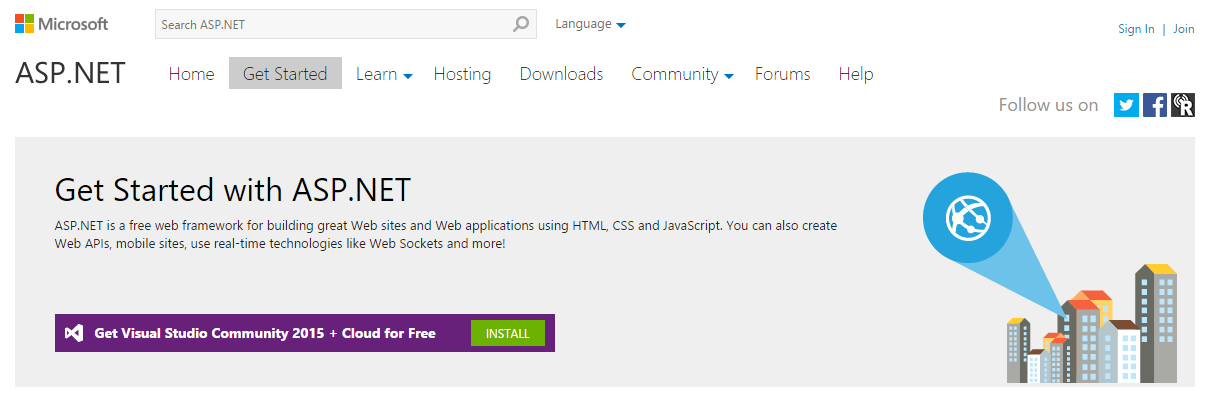Viewport: 1227px width, 417px height.
Task: Select the Get Started tab
Action: click(x=285, y=73)
